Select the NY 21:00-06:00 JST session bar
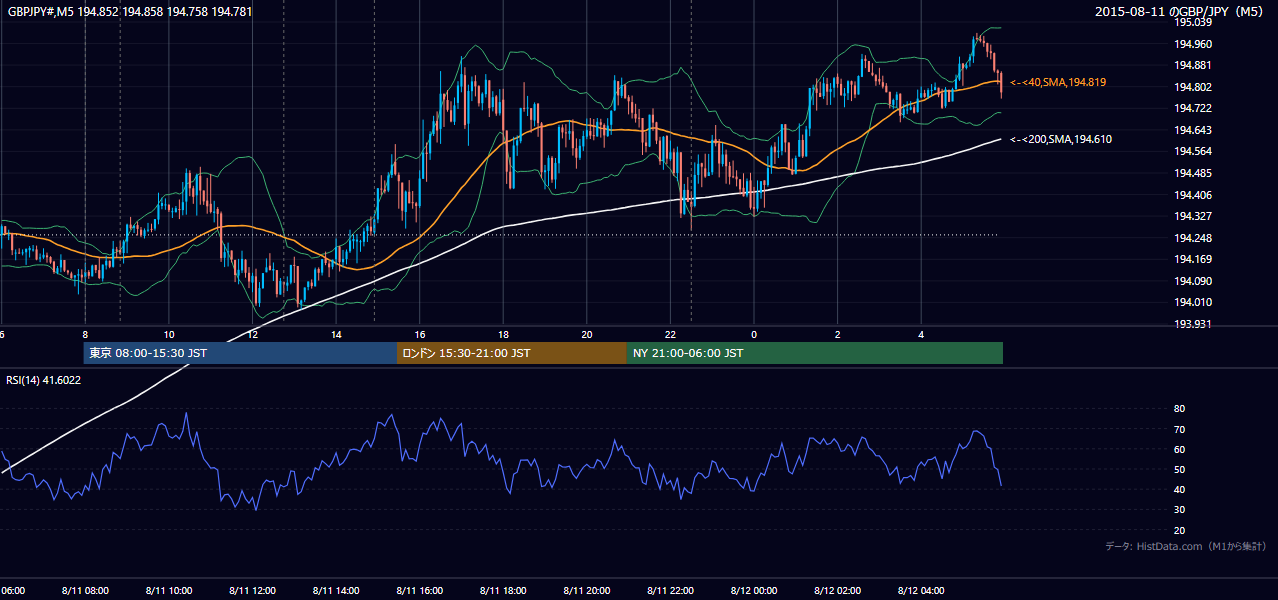 (815, 353)
